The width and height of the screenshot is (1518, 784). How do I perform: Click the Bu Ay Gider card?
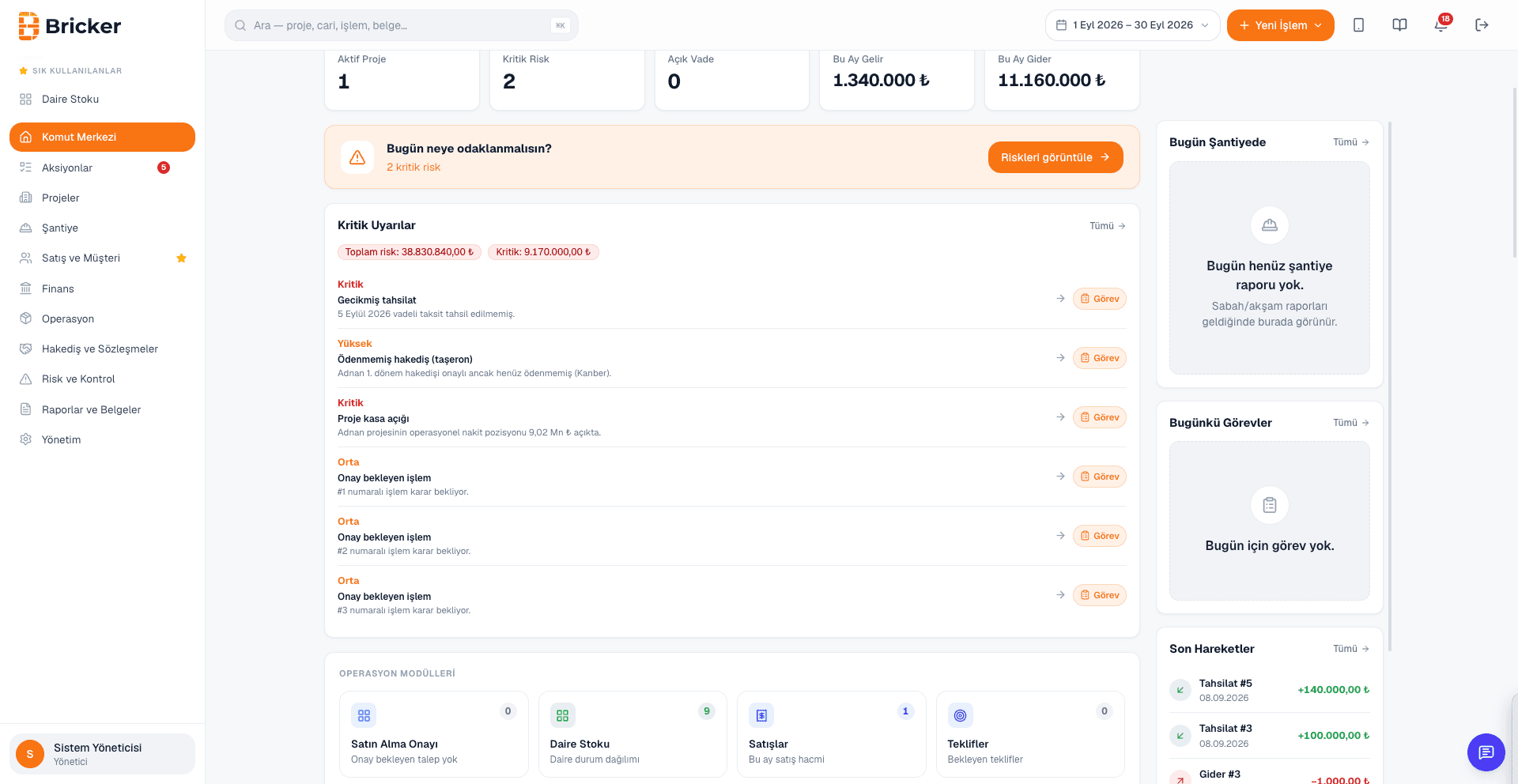coord(1062,79)
